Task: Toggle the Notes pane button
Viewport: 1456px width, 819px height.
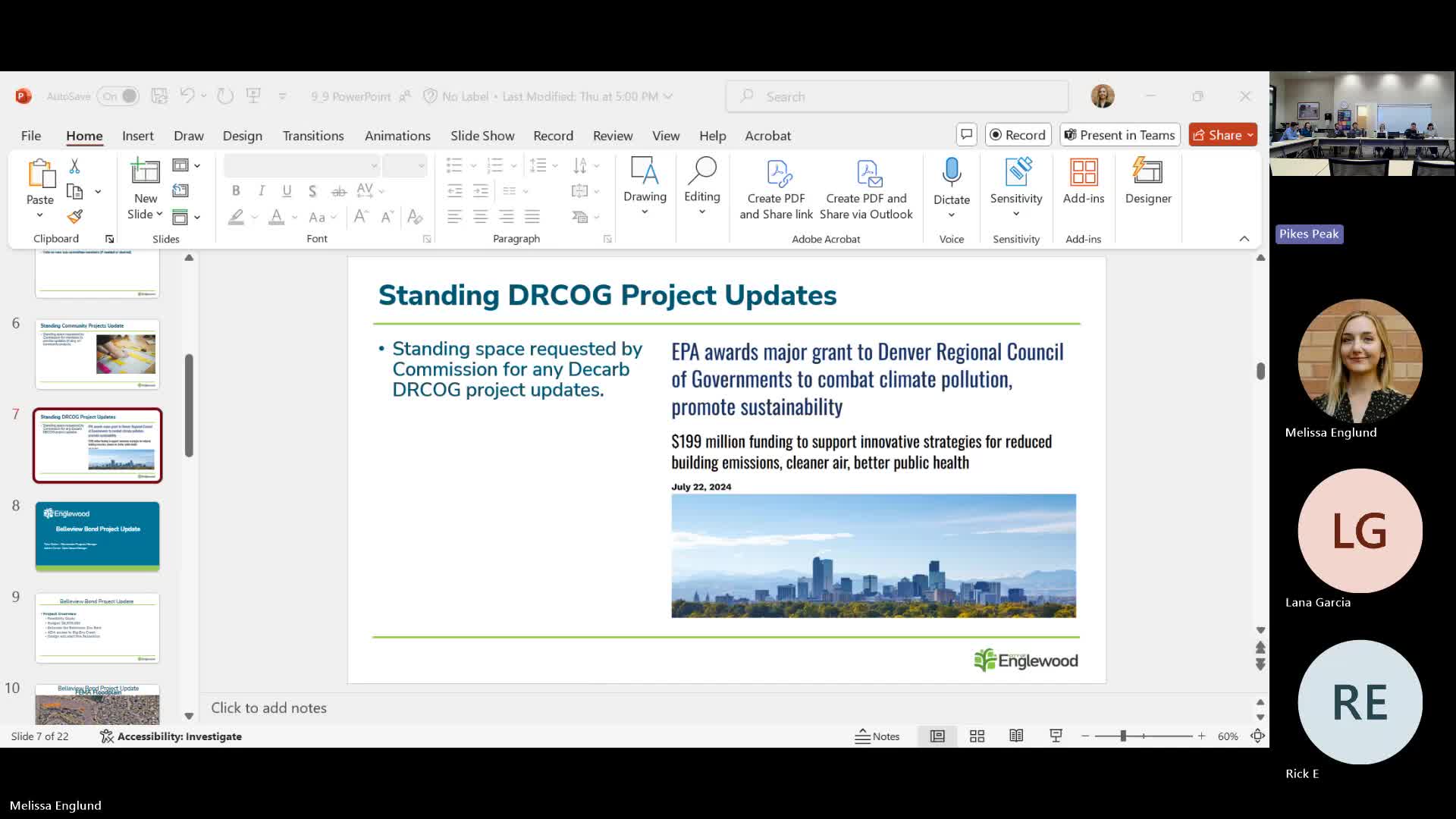Action: pos(877,736)
